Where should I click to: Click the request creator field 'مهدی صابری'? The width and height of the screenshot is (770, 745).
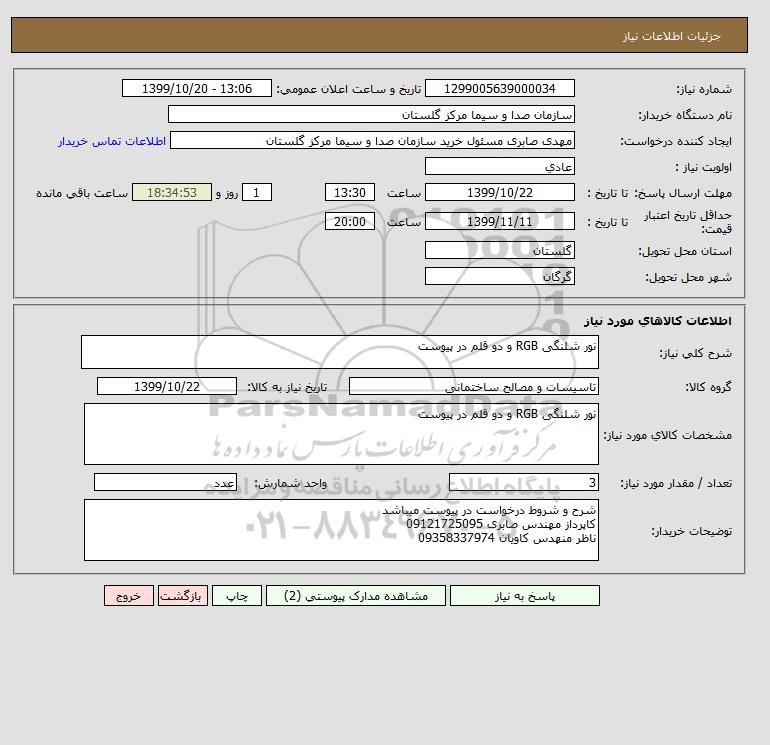click(x=372, y=140)
